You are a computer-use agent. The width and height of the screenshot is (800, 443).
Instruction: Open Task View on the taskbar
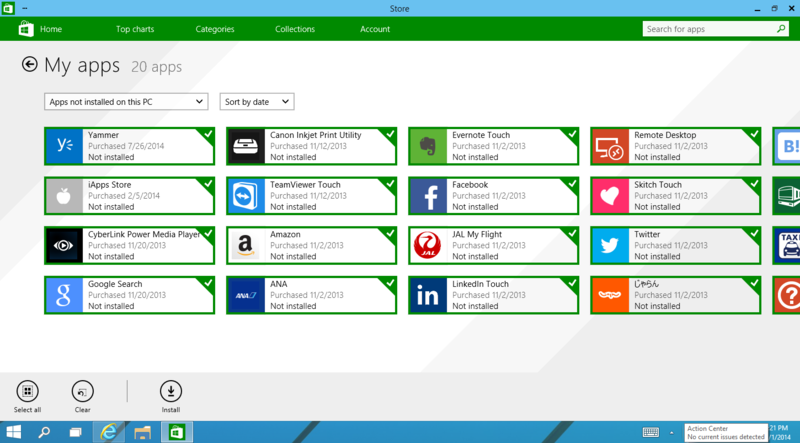[76, 432]
